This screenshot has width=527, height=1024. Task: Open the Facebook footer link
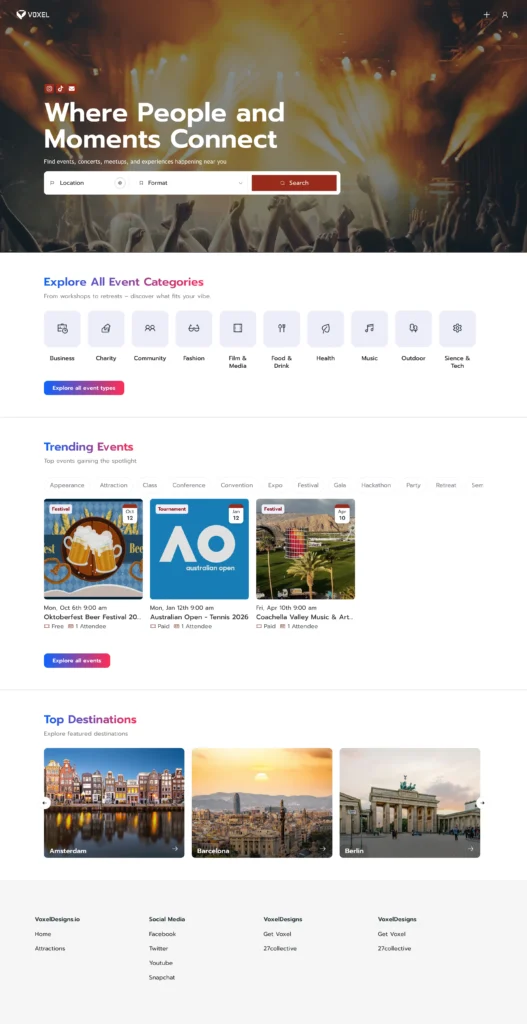[162, 934]
